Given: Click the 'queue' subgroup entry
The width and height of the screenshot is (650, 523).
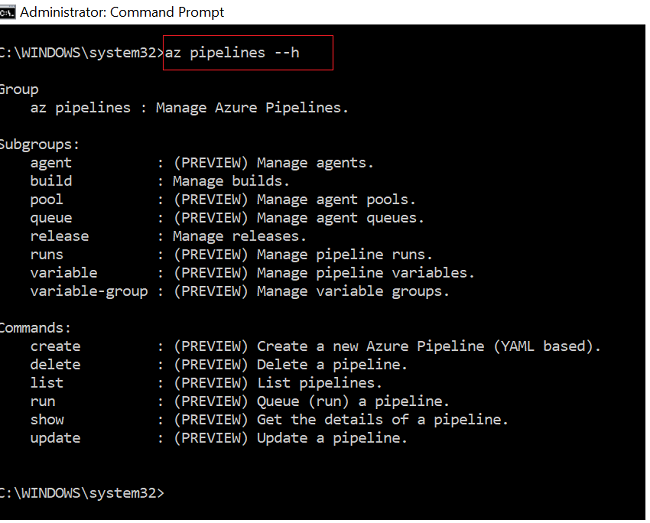Looking at the screenshot, I should pyautogui.click(x=51, y=218).
